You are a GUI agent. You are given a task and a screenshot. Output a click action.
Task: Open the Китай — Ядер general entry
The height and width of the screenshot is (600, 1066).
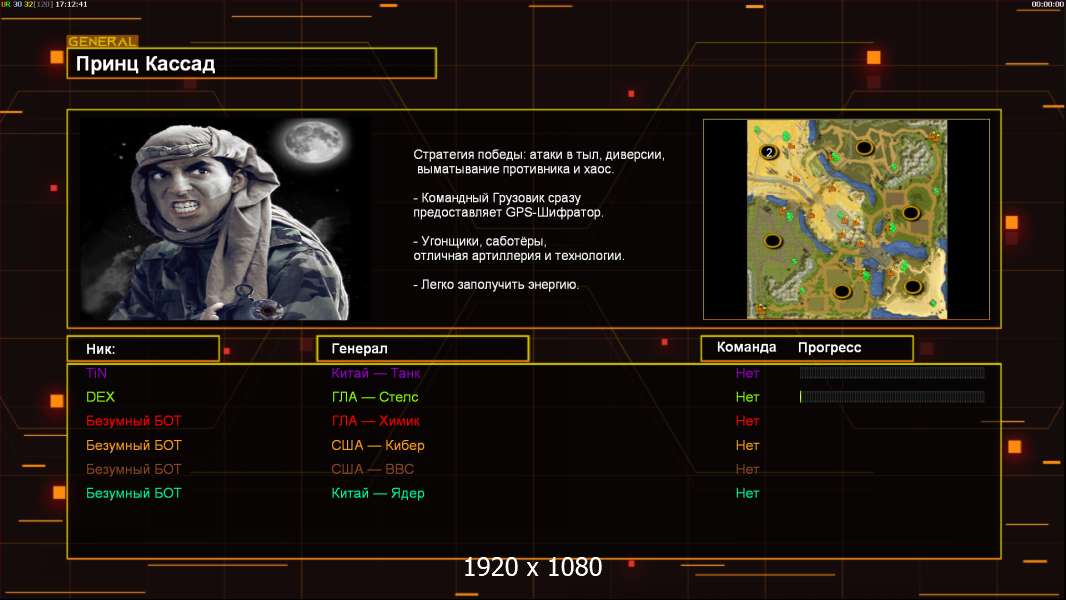coord(378,493)
